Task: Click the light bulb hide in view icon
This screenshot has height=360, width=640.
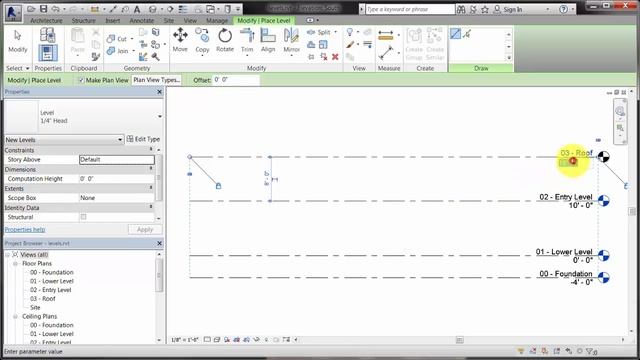Action: click(x=350, y=32)
